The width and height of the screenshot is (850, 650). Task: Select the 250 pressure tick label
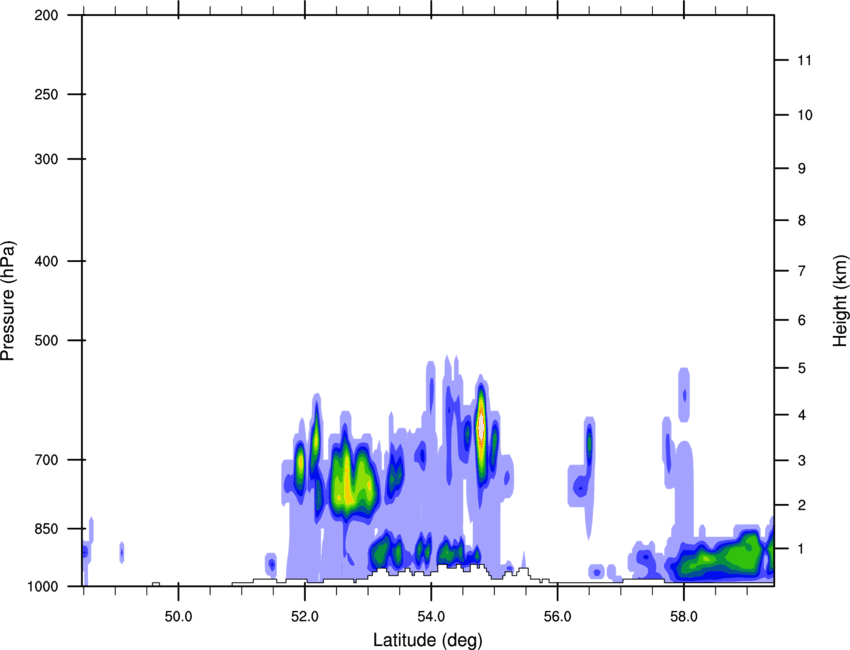[x=46, y=94]
